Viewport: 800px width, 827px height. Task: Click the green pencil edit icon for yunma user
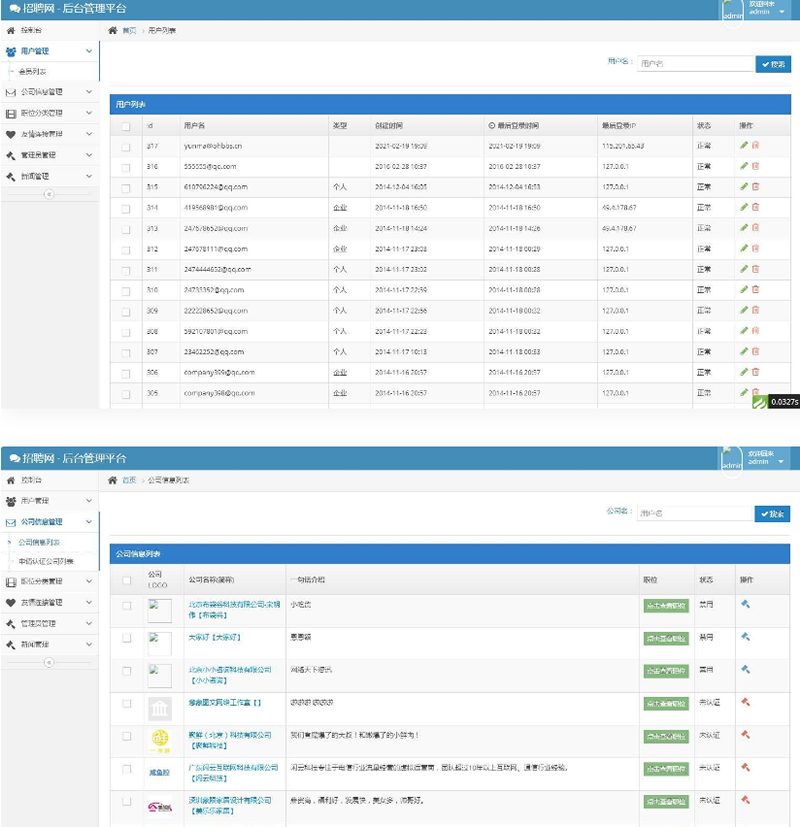point(745,144)
